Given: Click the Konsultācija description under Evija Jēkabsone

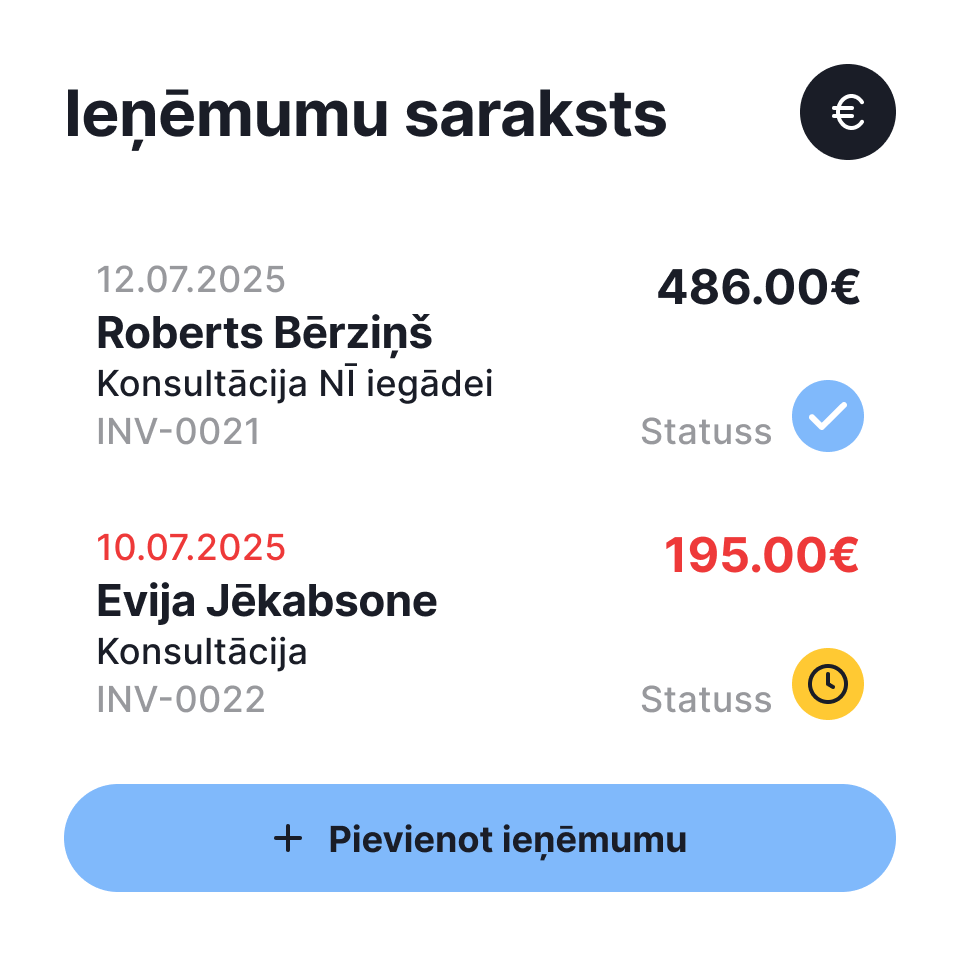Looking at the screenshot, I should coord(202,652).
